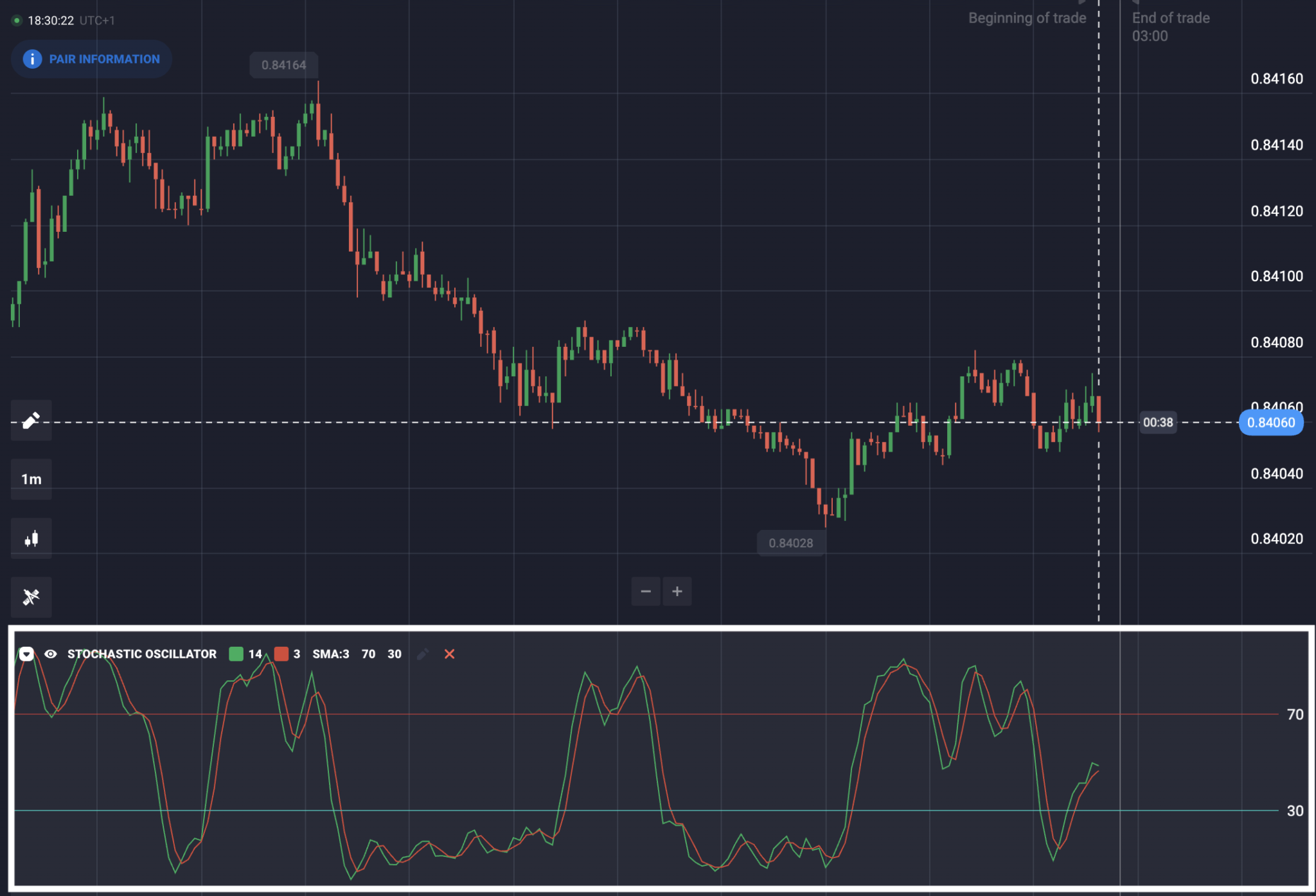The width and height of the screenshot is (1316, 896).
Task: Open the candlestick chart type selector
Action: pyautogui.click(x=31, y=538)
